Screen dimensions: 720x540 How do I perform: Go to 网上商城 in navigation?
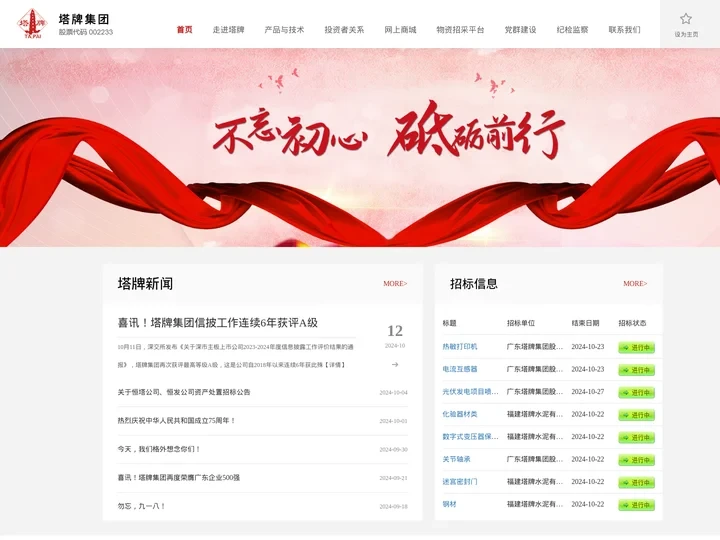pos(400,30)
